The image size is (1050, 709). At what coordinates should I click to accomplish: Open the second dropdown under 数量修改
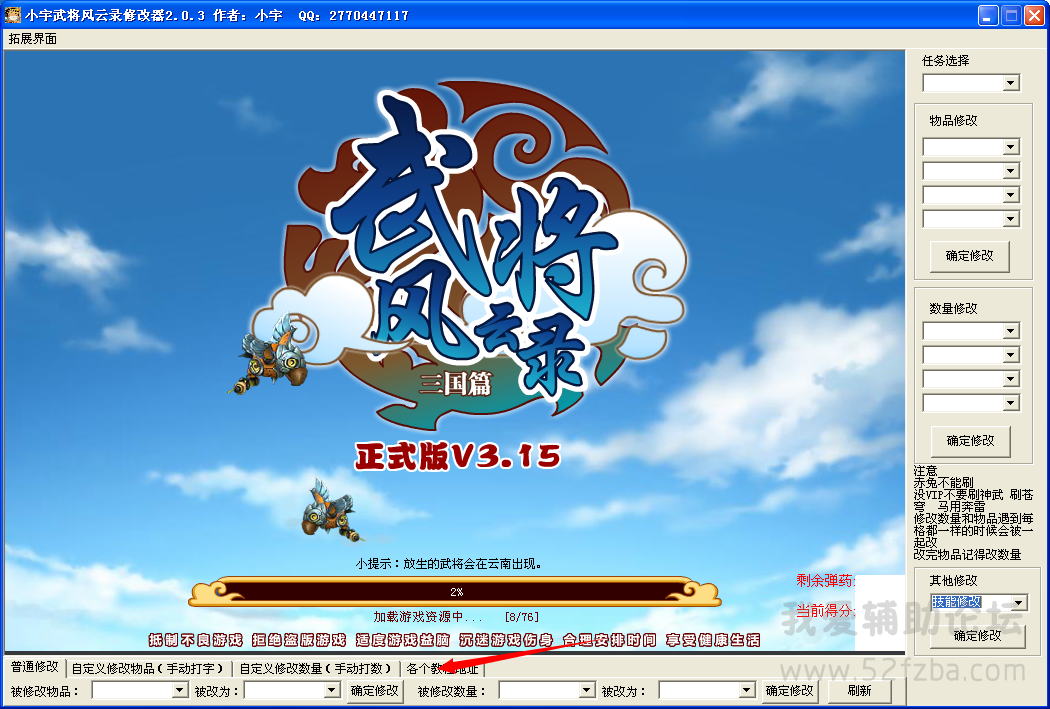tap(1011, 355)
